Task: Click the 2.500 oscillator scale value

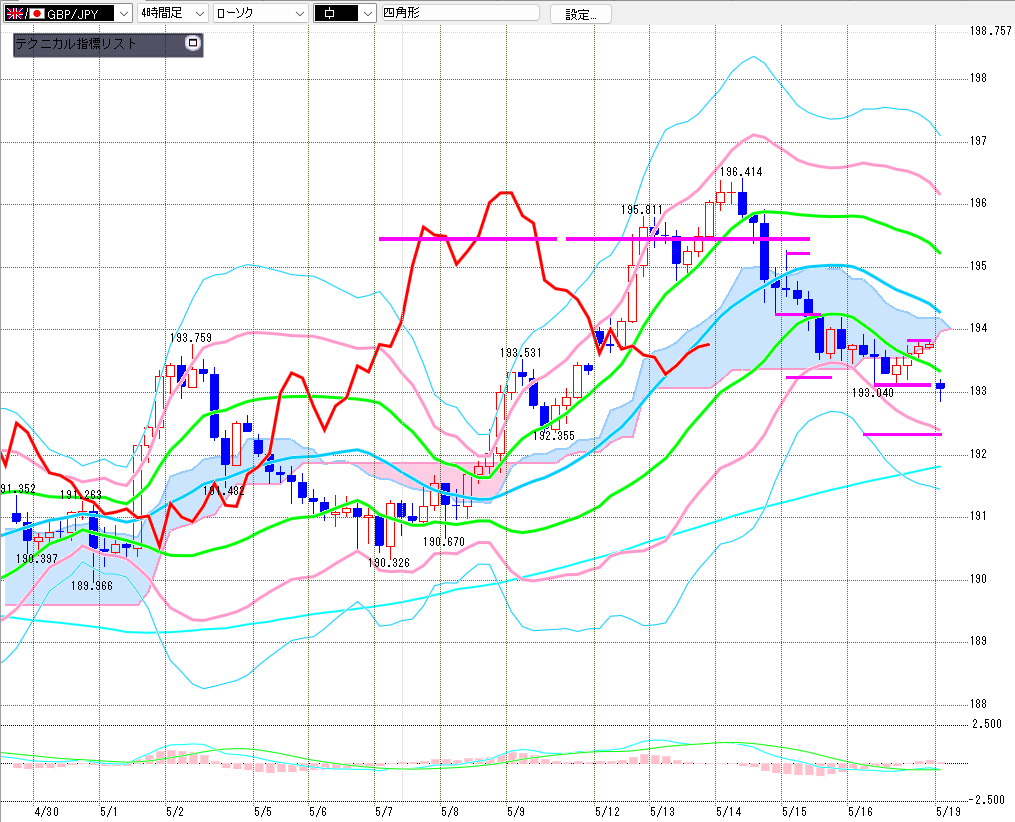Action: coord(987,724)
